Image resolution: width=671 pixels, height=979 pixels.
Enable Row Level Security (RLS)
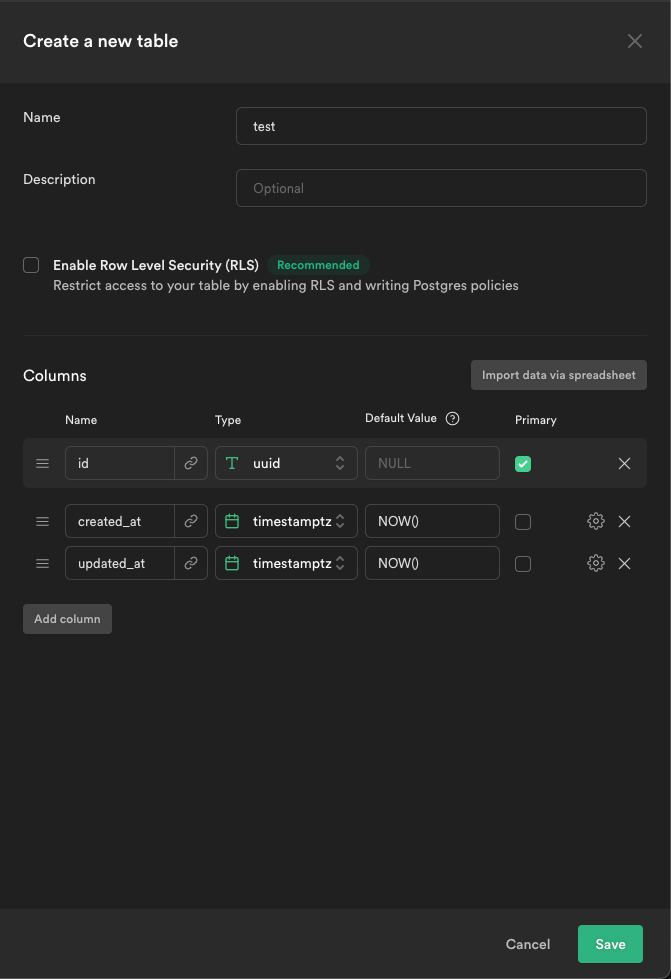pyautogui.click(x=31, y=265)
